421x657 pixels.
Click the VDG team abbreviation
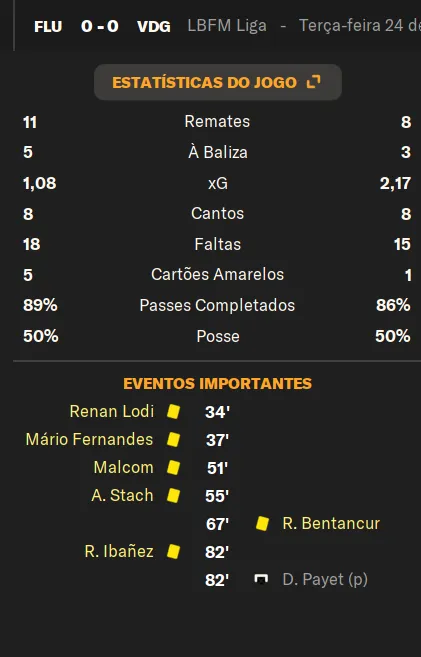154,27
